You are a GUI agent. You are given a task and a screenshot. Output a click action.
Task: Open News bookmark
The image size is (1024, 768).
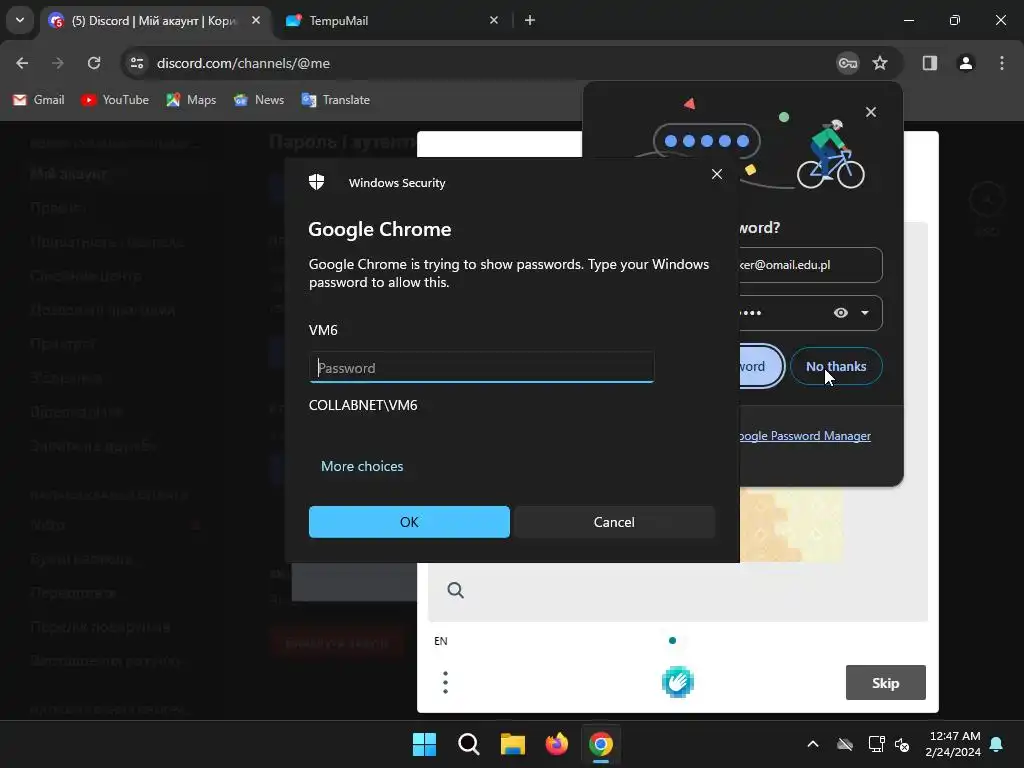(x=259, y=100)
